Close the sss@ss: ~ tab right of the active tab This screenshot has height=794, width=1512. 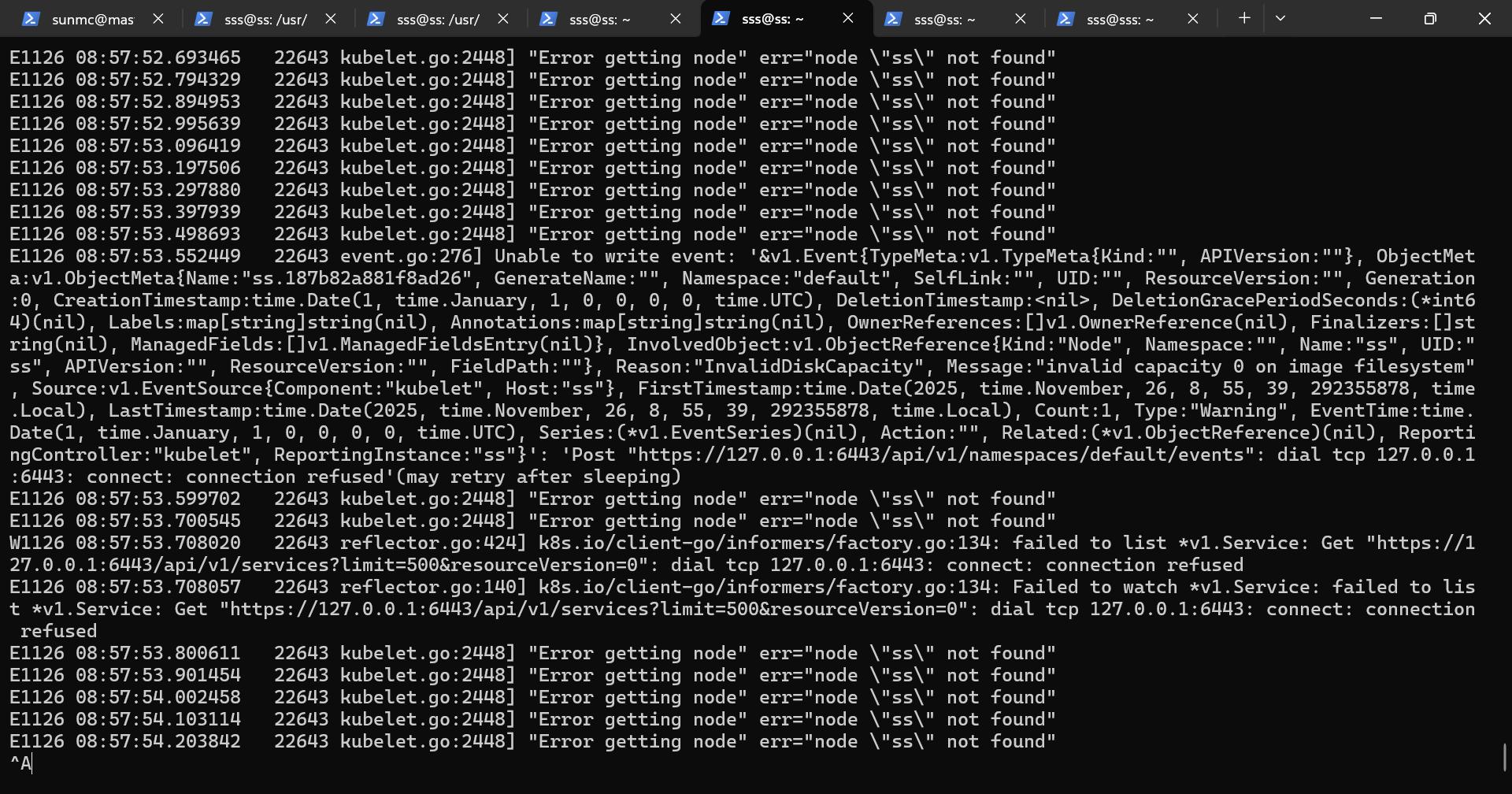(1021, 19)
